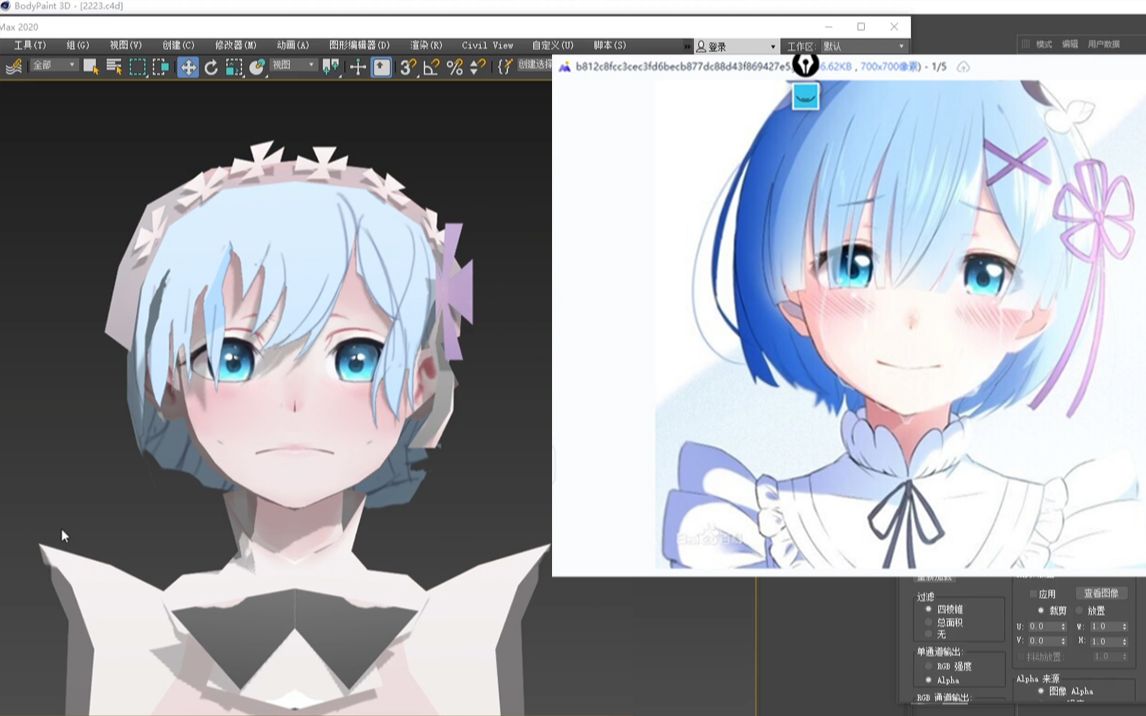The height and width of the screenshot is (716, 1146).
Task: Enable the angle snap toggle icon
Action: tap(430, 68)
